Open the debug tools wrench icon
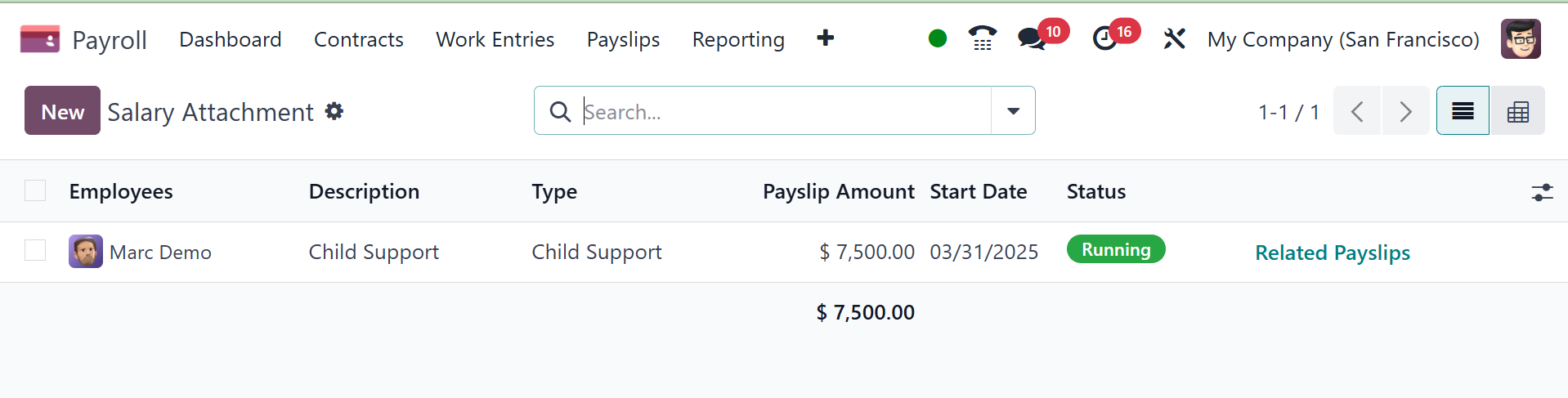The height and width of the screenshot is (398, 1568). (1174, 38)
